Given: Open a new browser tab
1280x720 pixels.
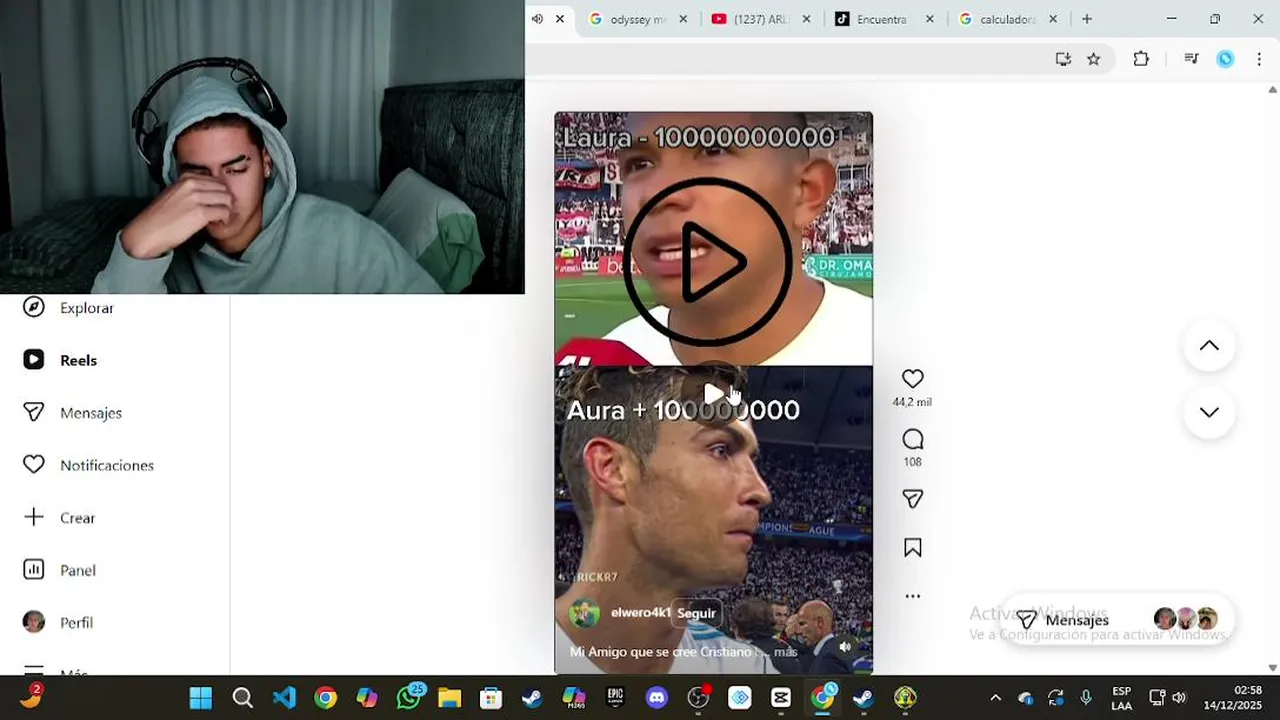Looking at the screenshot, I should (1087, 19).
